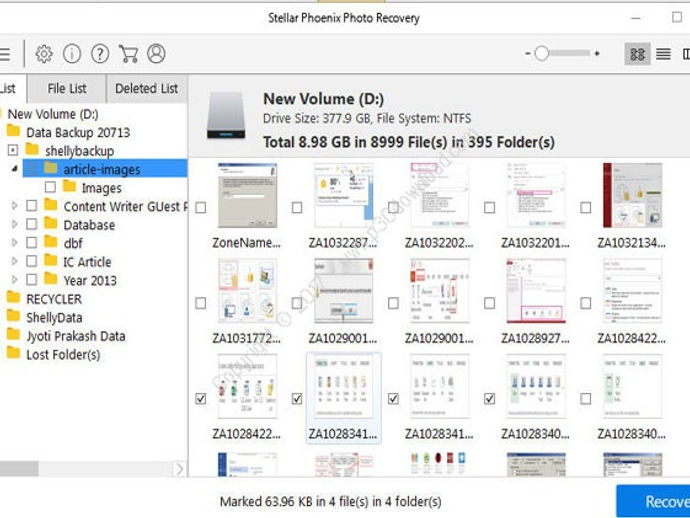Uncheck the ZA1028422 image in third row
Image resolution: width=690 pixels, height=518 pixels.
(x=201, y=399)
